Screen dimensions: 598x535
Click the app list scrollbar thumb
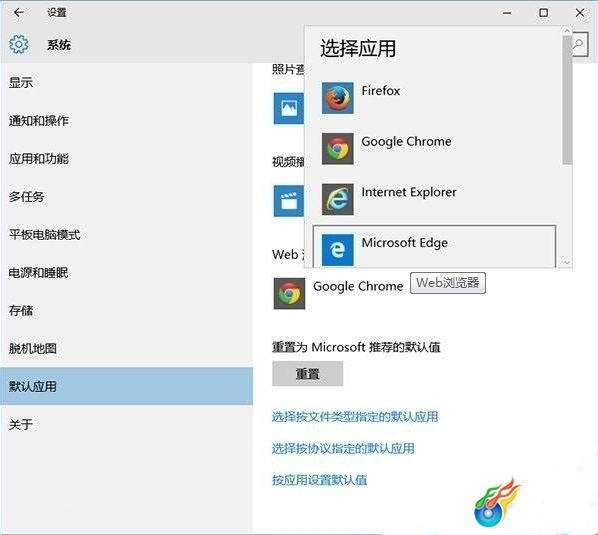pyautogui.click(x=567, y=100)
